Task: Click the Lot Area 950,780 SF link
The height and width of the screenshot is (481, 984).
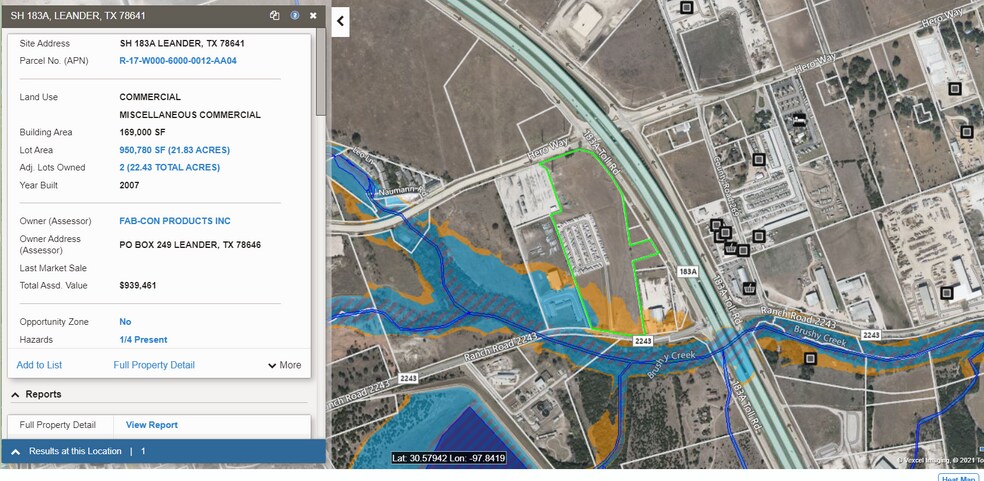Action: pyautogui.click(x=174, y=150)
